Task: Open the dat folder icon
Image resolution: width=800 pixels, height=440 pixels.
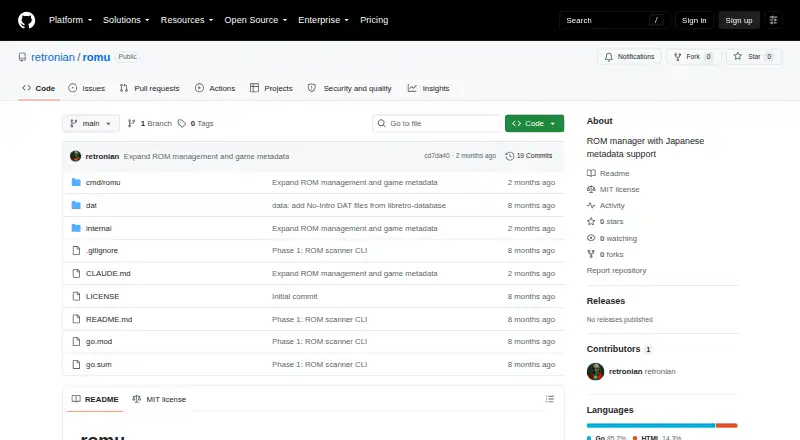Action: pyautogui.click(x=76, y=205)
